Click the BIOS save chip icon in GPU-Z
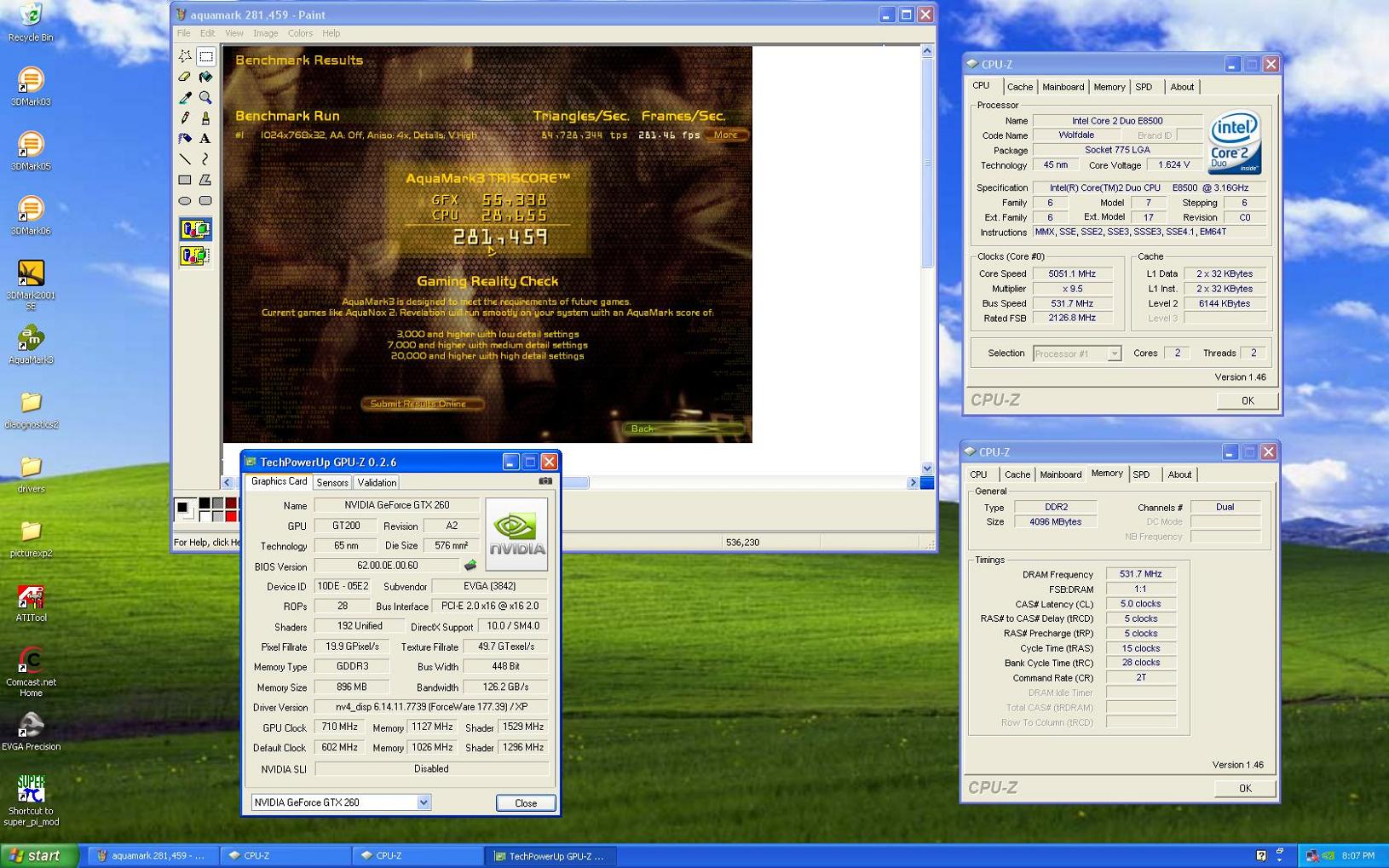This screenshot has width=1389, height=868. [470, 566]
